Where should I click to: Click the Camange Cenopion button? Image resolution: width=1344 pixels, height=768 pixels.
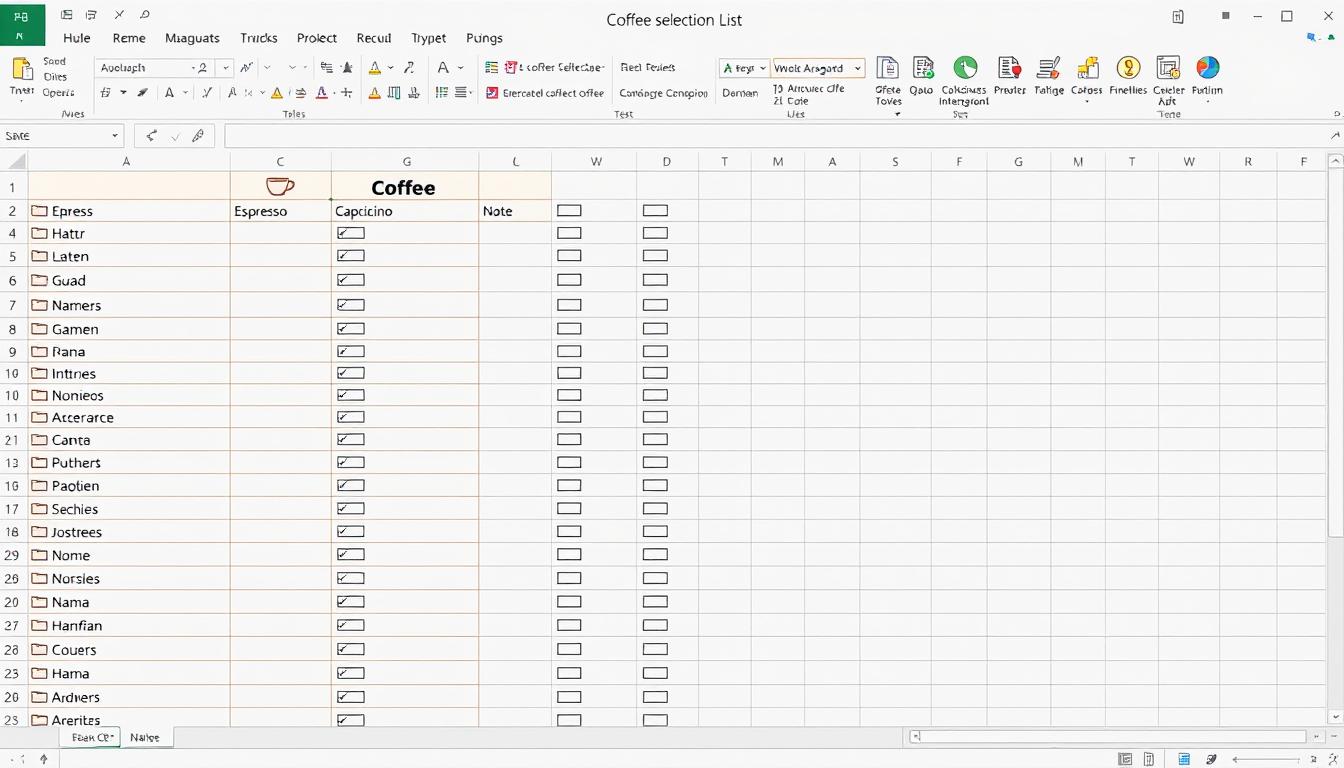coord(663,93)
